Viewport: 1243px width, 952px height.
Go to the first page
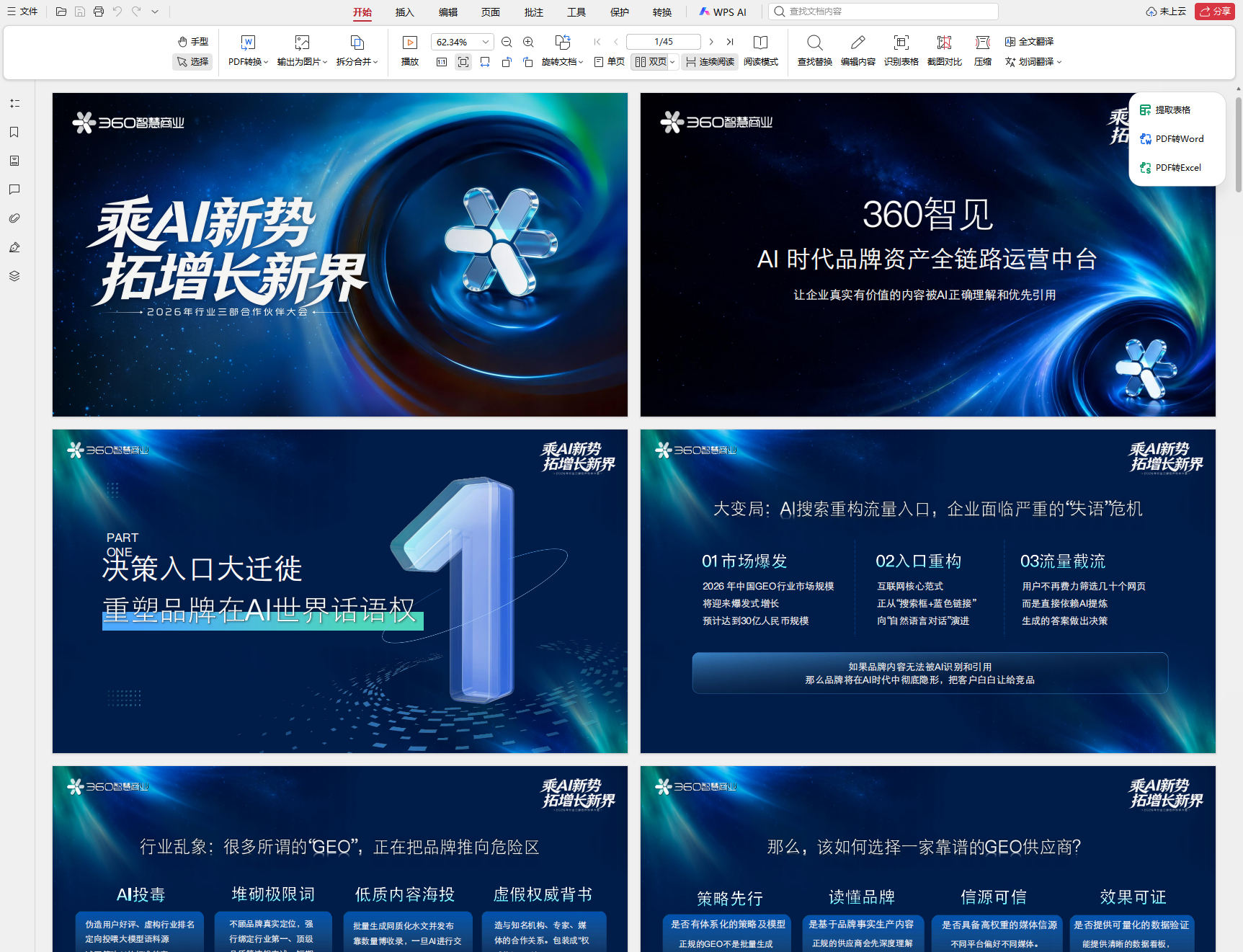(x=597, y=42)
